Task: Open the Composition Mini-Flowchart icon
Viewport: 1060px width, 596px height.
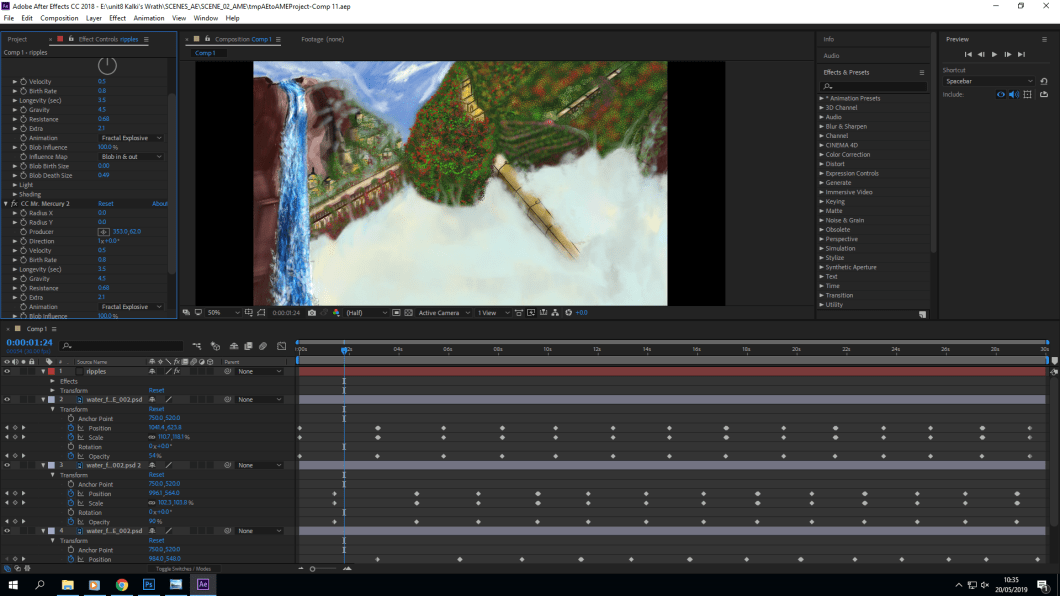Action: click(x=197, y=346)
